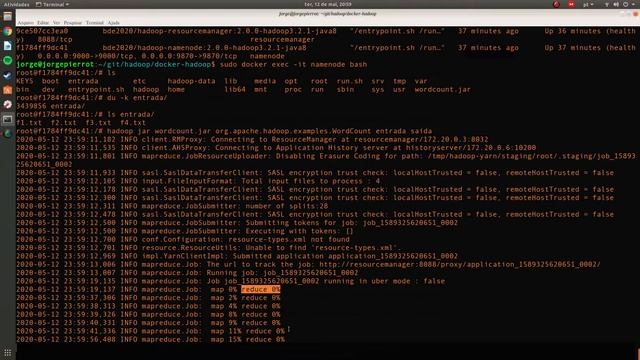The width and height of the screenshot is (640, 360).
Task: Click 'entrypoint.sh' in the ls output
Action: [x=96, y=89]
